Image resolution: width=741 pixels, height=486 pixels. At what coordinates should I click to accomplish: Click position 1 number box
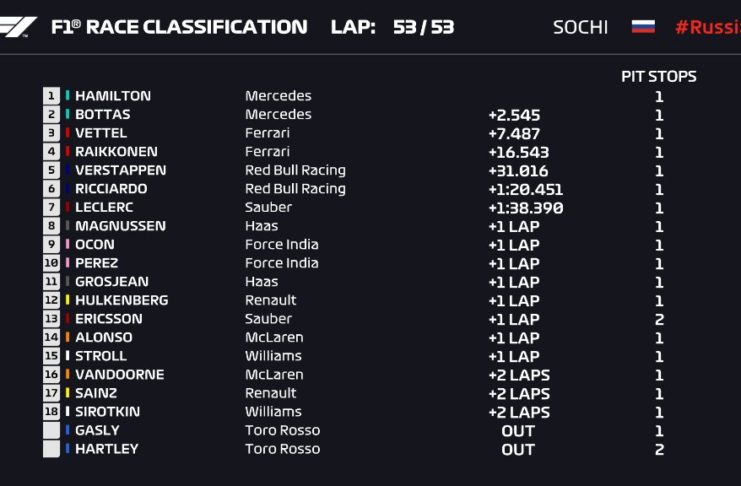coord(51,96)
